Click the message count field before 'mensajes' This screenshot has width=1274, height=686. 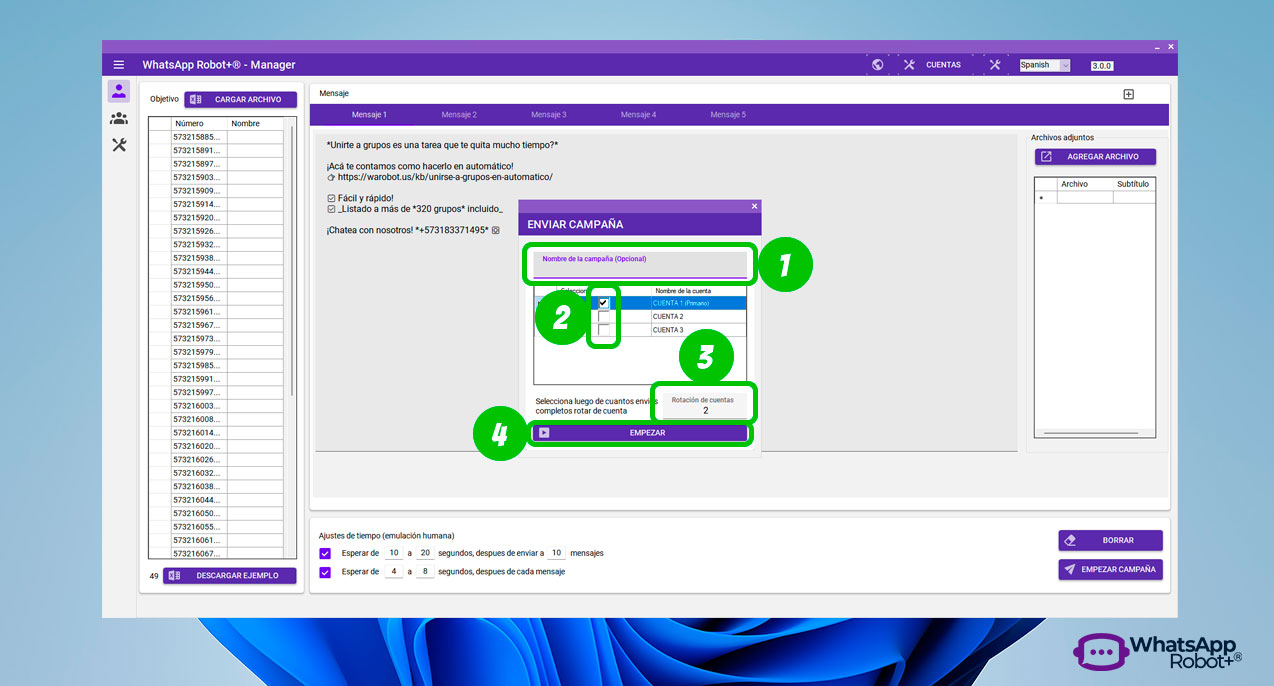pos(556,553)
